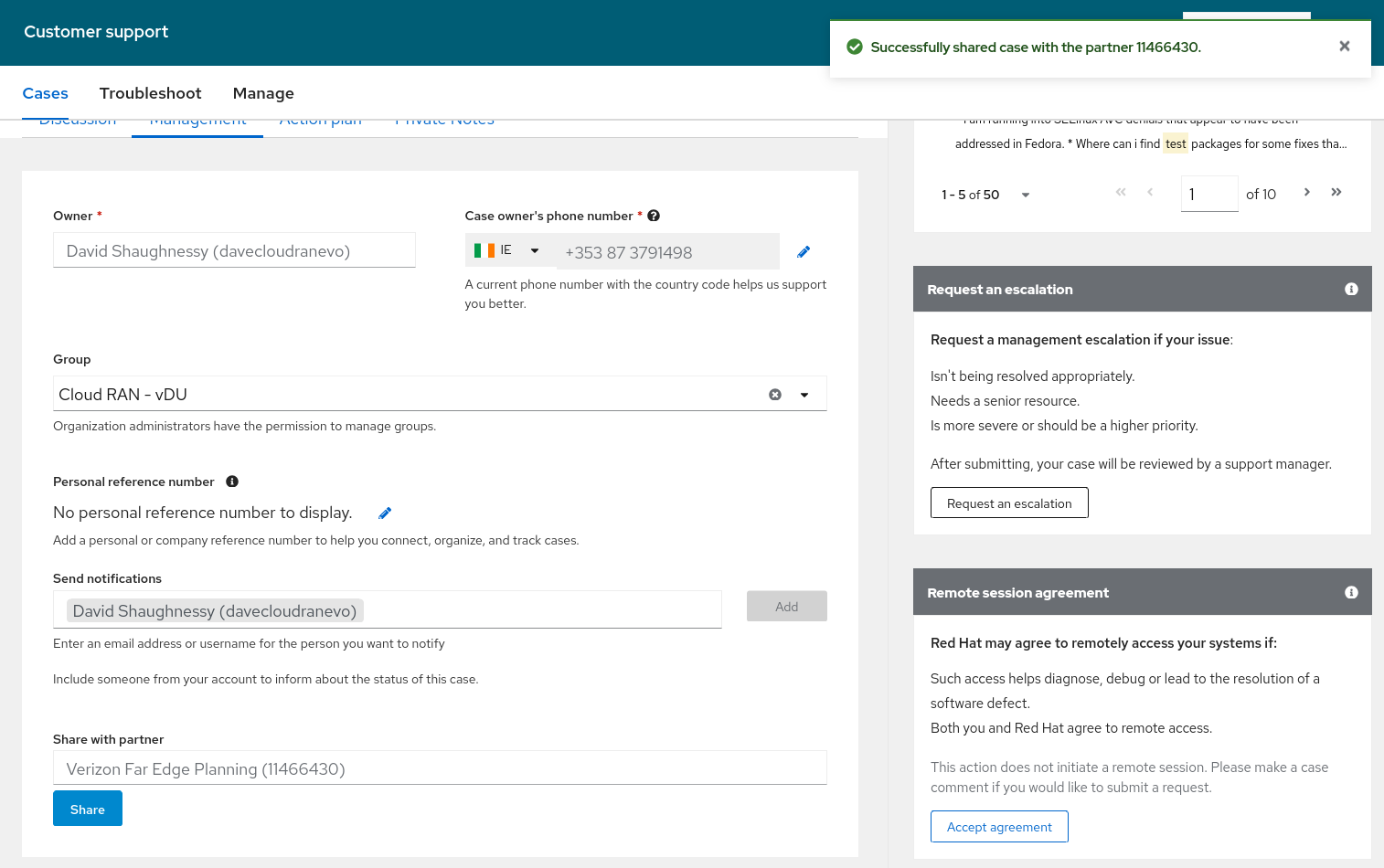Open the 1 - 5 of 50 per-page dropdown

(1025, 195)
